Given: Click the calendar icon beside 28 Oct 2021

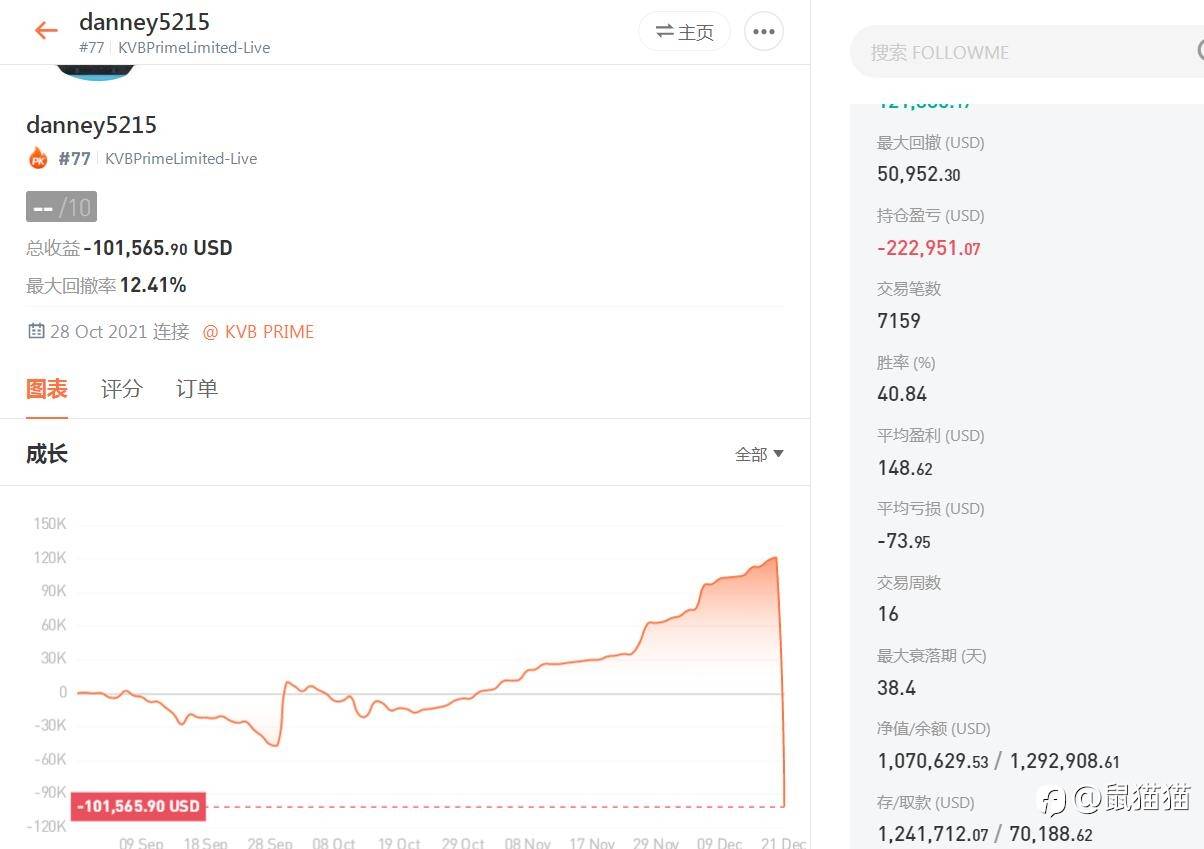Looking at the screenshot, I should 36,331.
